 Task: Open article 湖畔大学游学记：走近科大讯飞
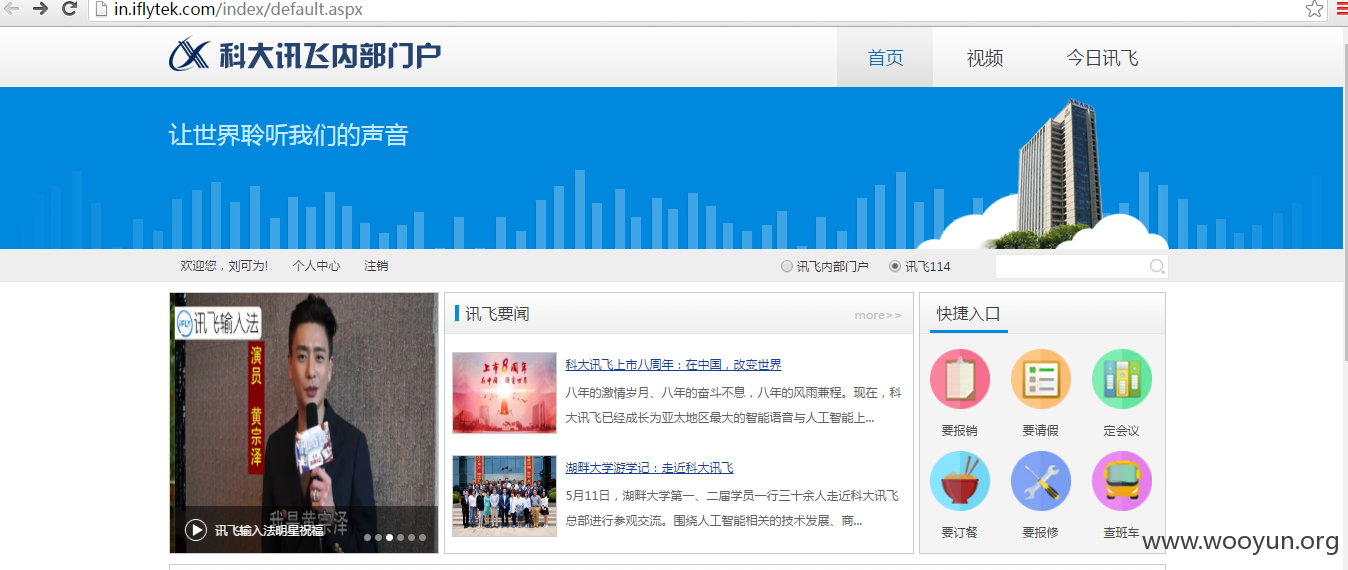pyautogui.click(x=649, y=468)
